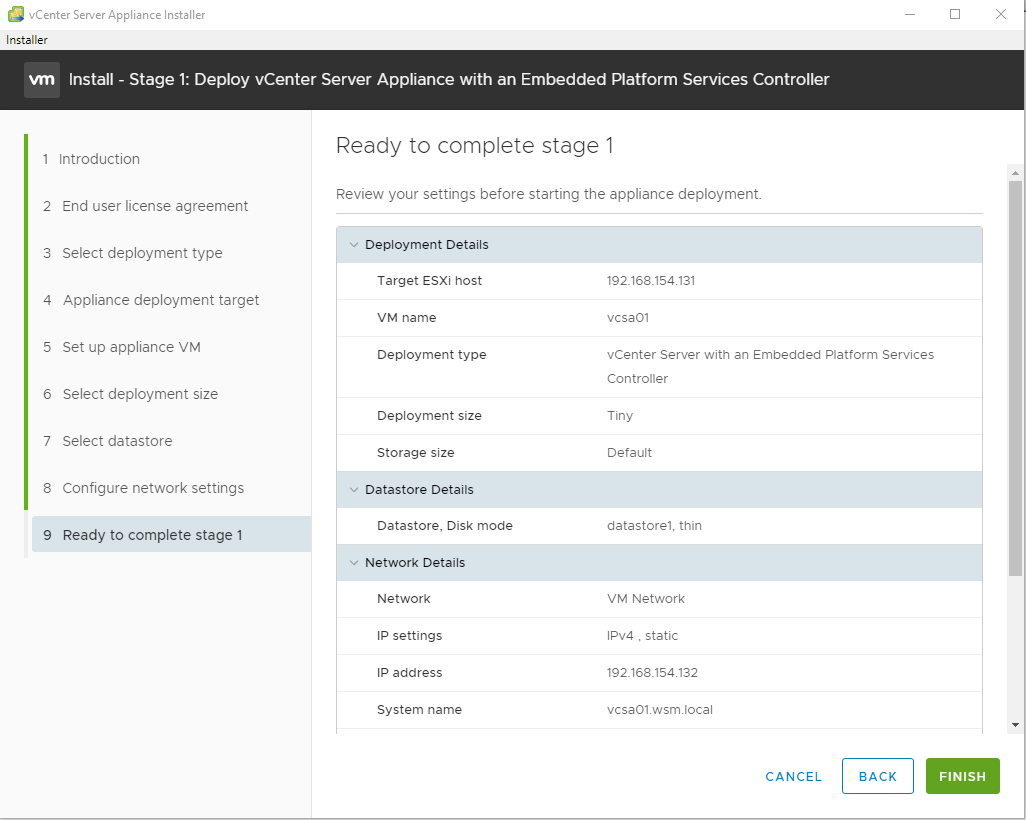Go to End user license agreement step
Image resolution: width=1026 pixels, height=820 pixels.
(145, 206)
